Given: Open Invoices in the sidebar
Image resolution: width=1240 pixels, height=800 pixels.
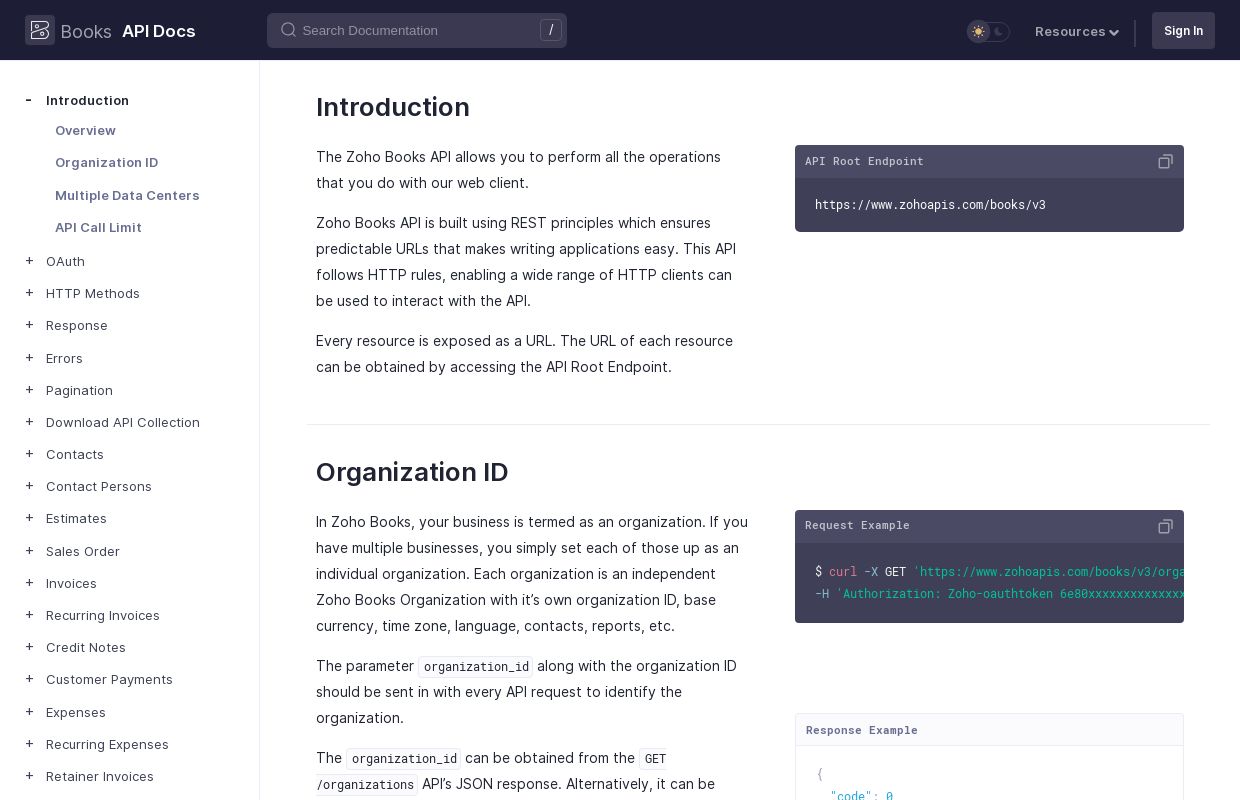Looking at the screenshot, I should click(71, 583).
